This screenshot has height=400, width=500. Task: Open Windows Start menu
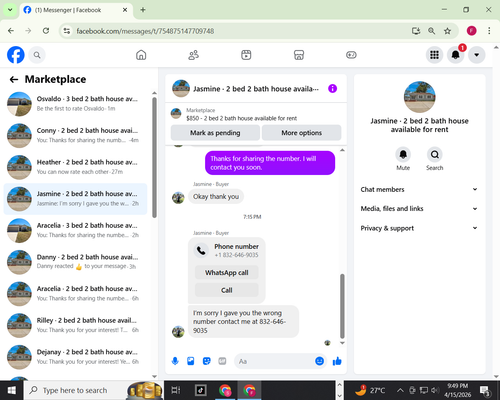pyautogui.click(x=12, y=390)
